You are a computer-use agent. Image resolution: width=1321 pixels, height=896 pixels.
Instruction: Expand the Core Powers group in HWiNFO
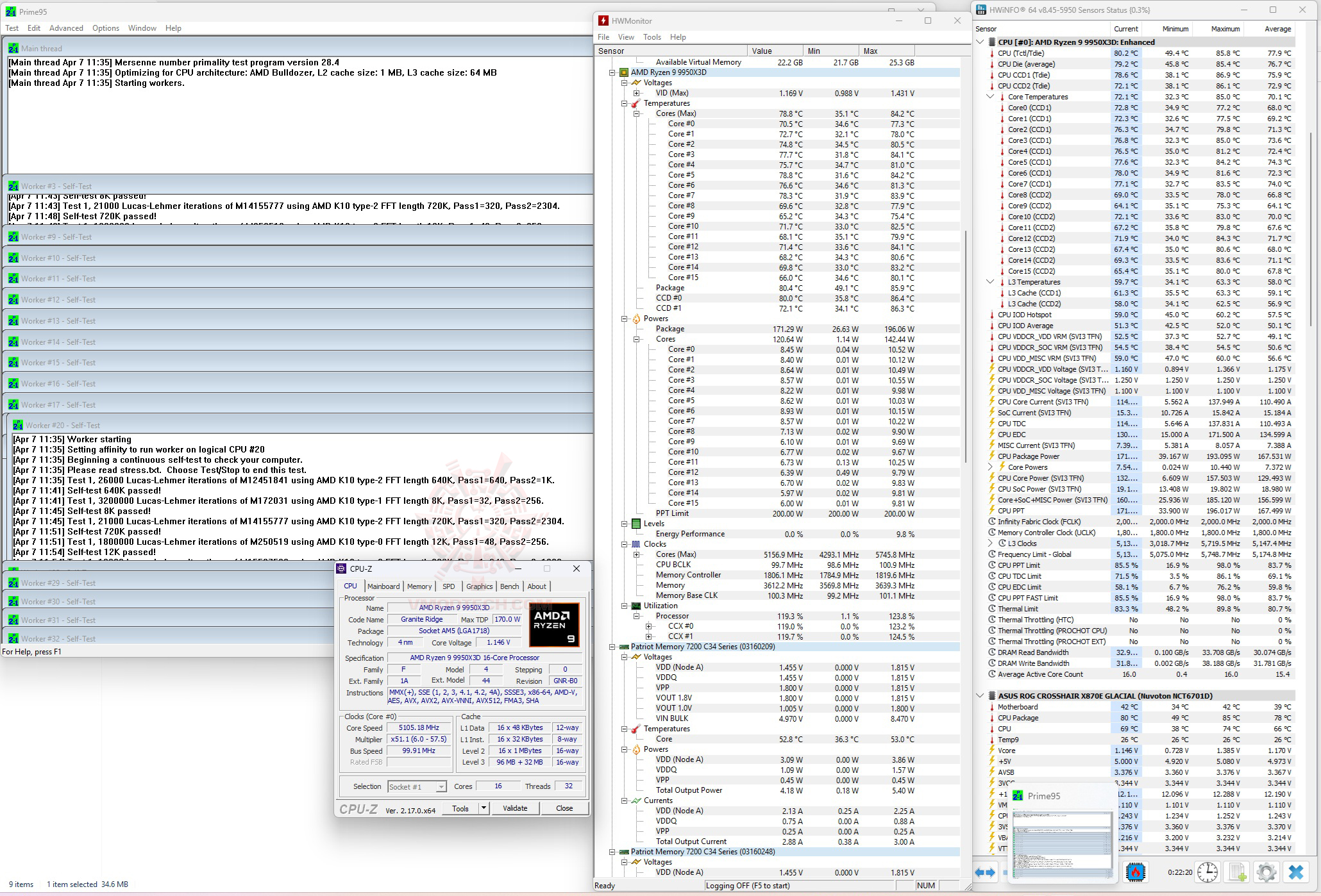click(990, 467)
